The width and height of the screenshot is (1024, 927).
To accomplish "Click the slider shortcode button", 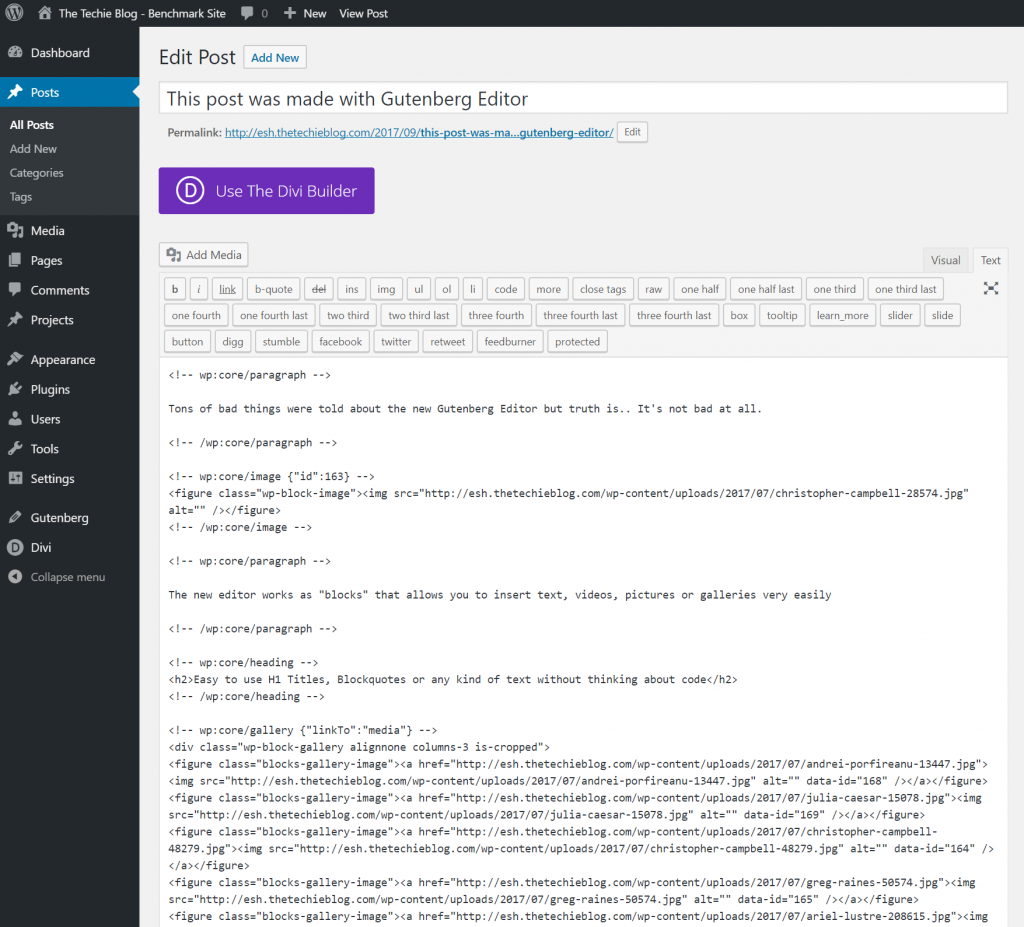I will tap(900, 315).
